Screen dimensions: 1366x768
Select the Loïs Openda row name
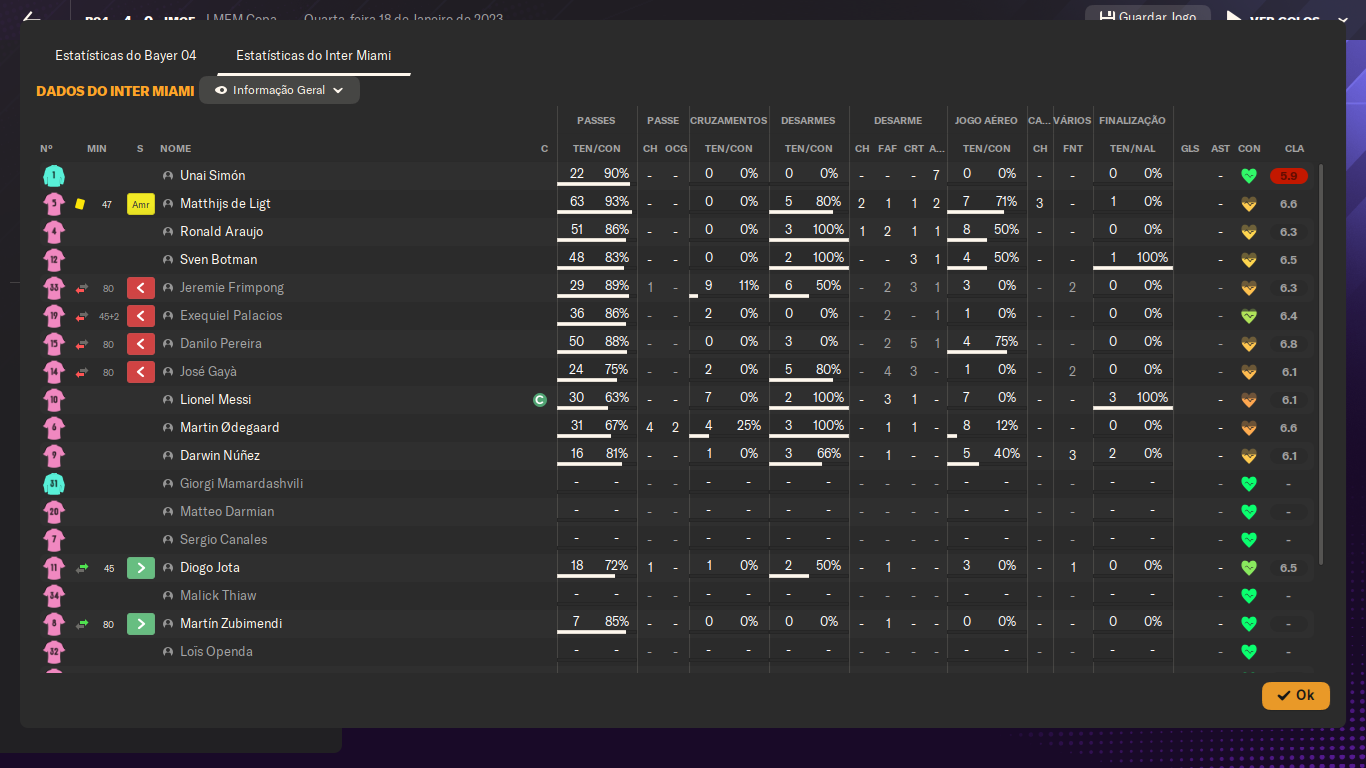point(216,652)
